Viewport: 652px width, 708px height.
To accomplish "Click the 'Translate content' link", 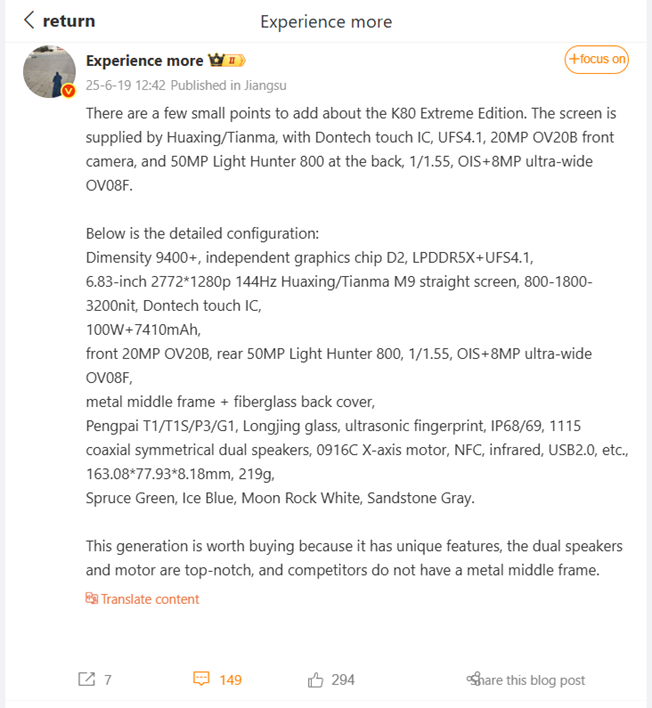I will pyautogui.click(x=150, y=599).
